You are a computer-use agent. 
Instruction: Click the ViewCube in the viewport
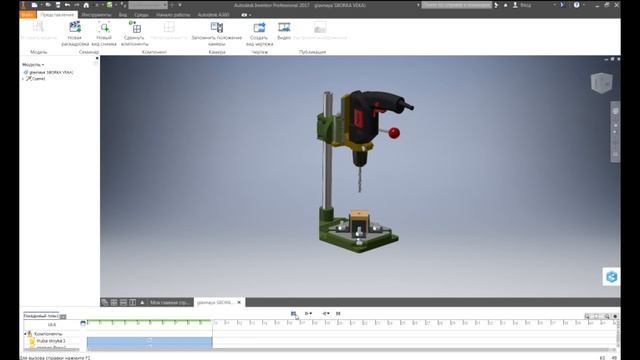coord(602,83)
